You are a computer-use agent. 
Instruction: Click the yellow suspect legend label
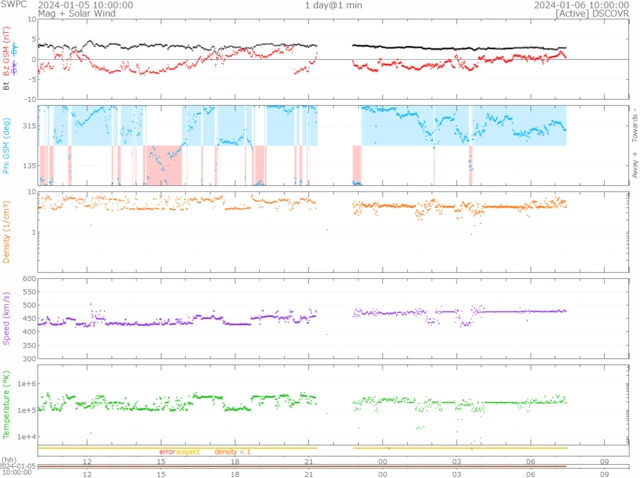point(188,452)
